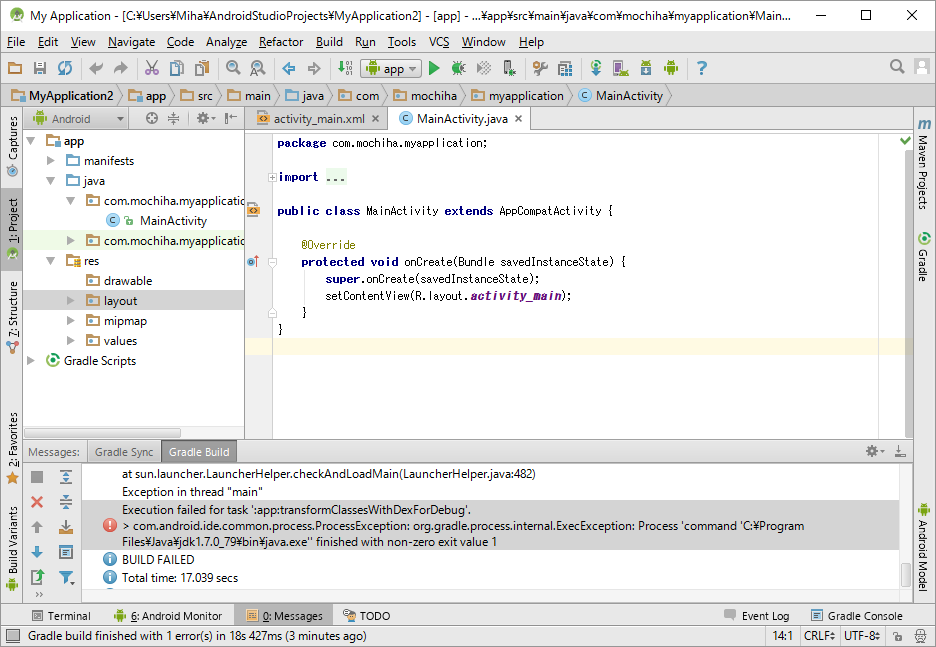Click the UTF-8 encoding indicator
This screenshot has height=647, width=936.
[862, 636]
